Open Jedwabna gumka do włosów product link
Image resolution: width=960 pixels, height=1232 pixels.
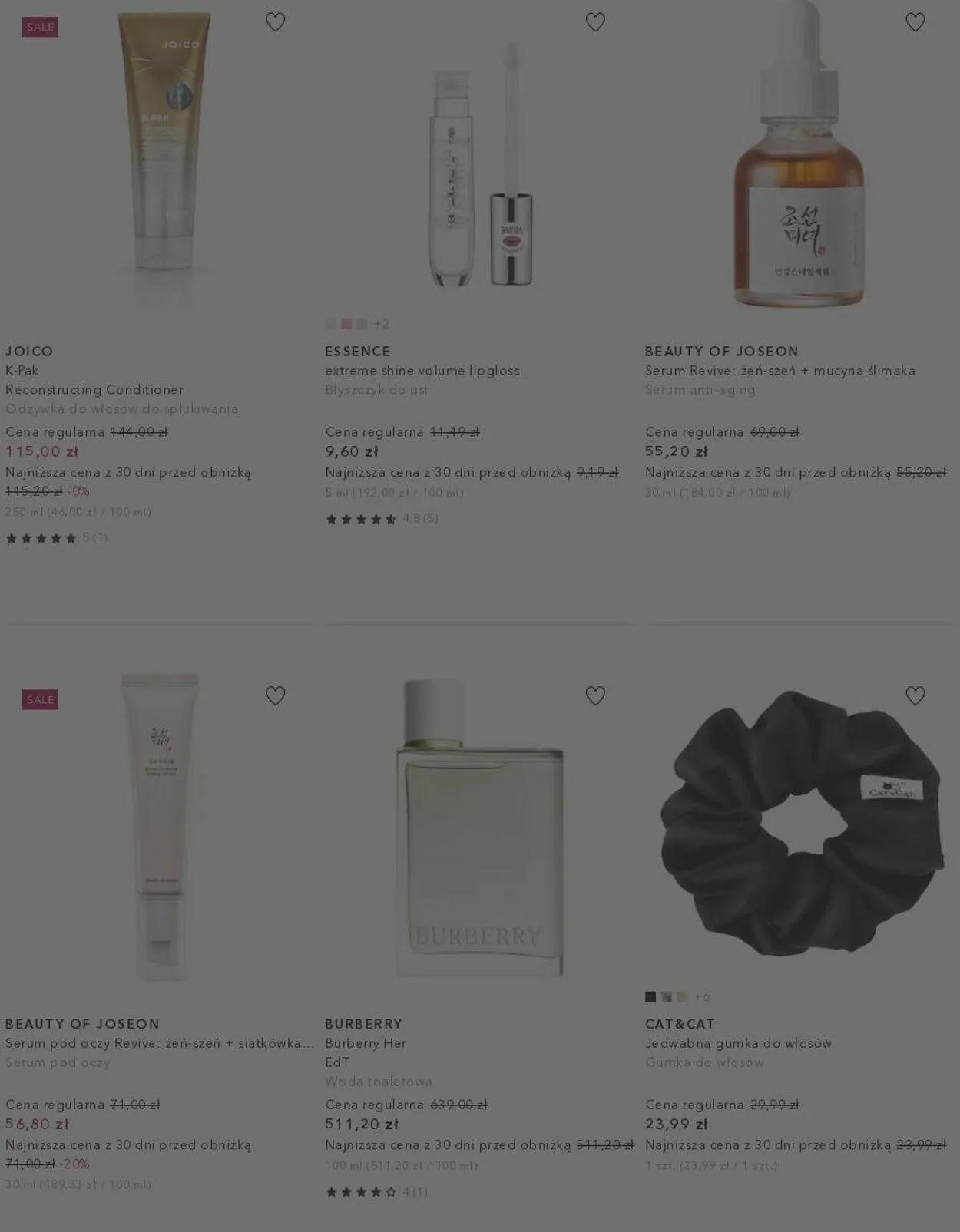[738, 1042]
